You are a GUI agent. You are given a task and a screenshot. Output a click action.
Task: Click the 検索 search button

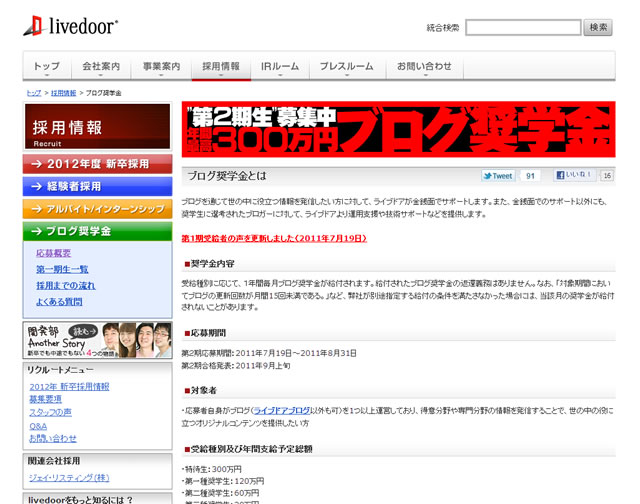(598, 27)
